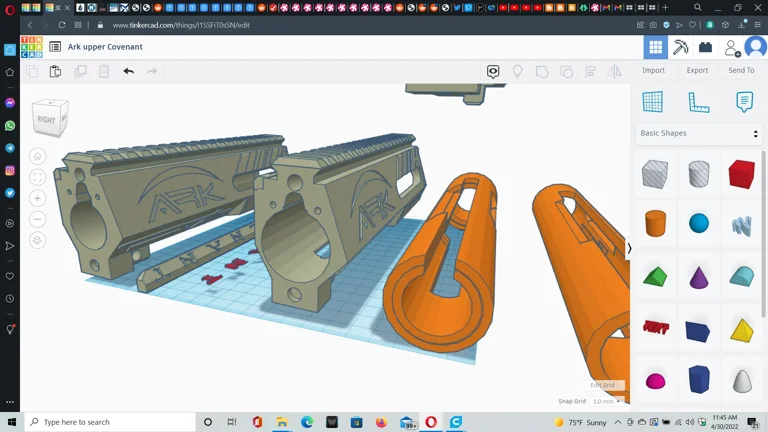Toggle Show All visibility lightbulb
The image size is (768, 432).
click(x=517, y=71)
